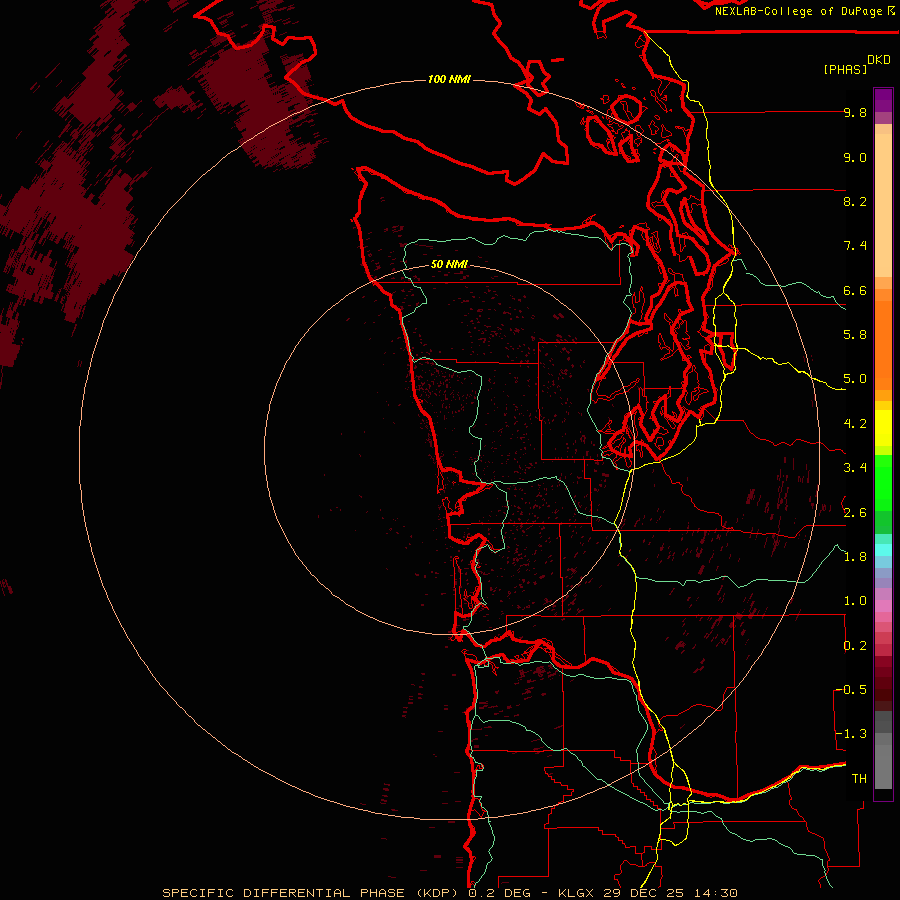Click the 2.6 scale value
The height and width of the screenshot is (900, 900).
click(855, 513)
